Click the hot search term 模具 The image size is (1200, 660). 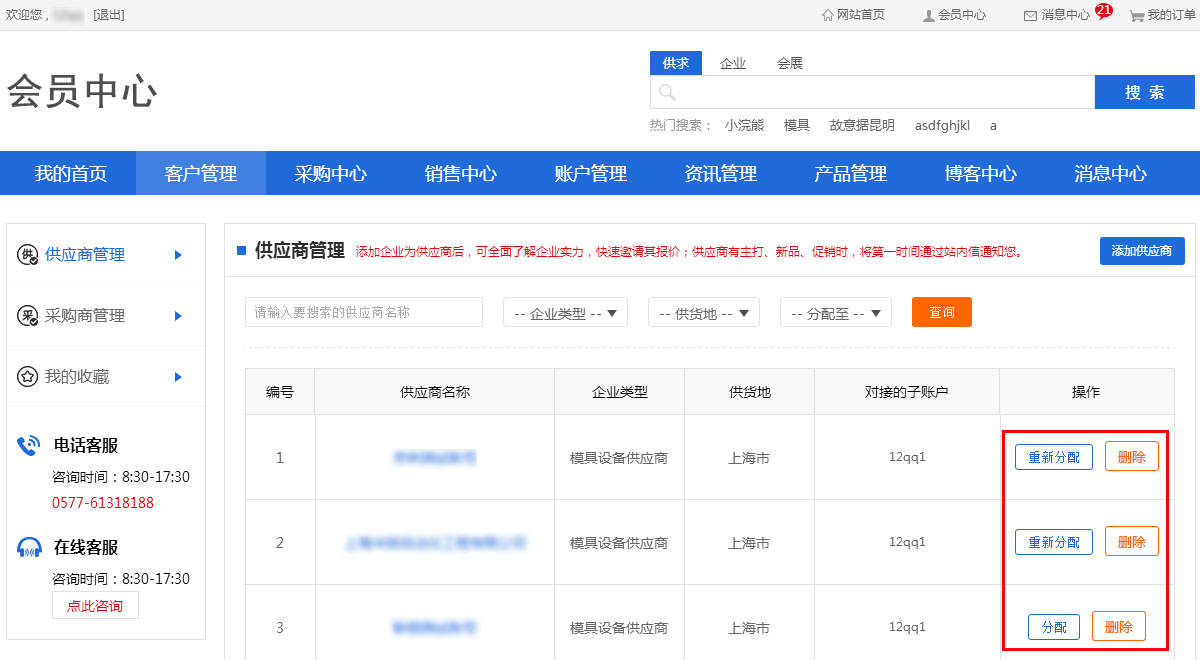point(797,125)
